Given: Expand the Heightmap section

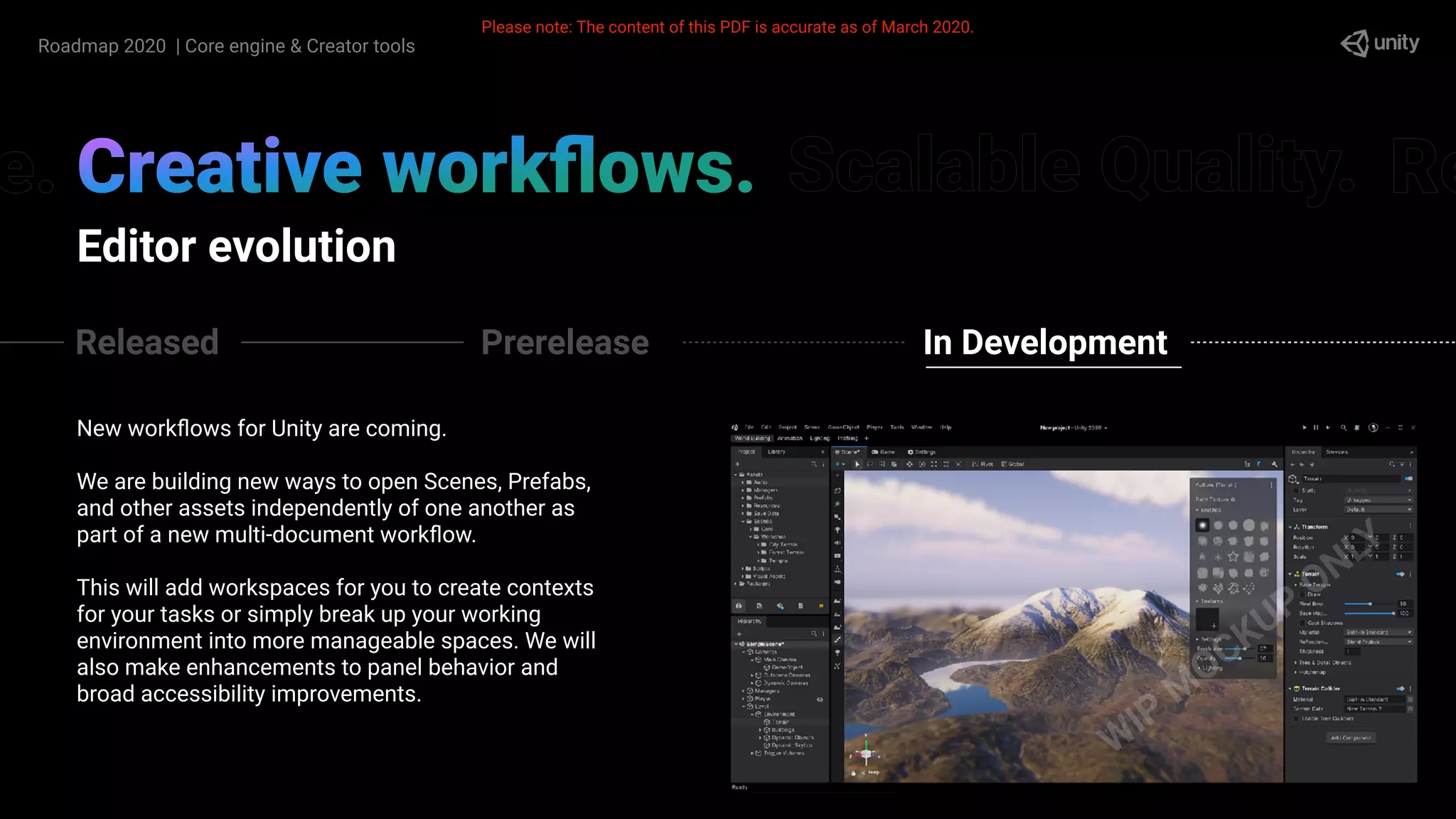Looking at the screenshot, I should pyautogui.click(x=1295, y=672).
